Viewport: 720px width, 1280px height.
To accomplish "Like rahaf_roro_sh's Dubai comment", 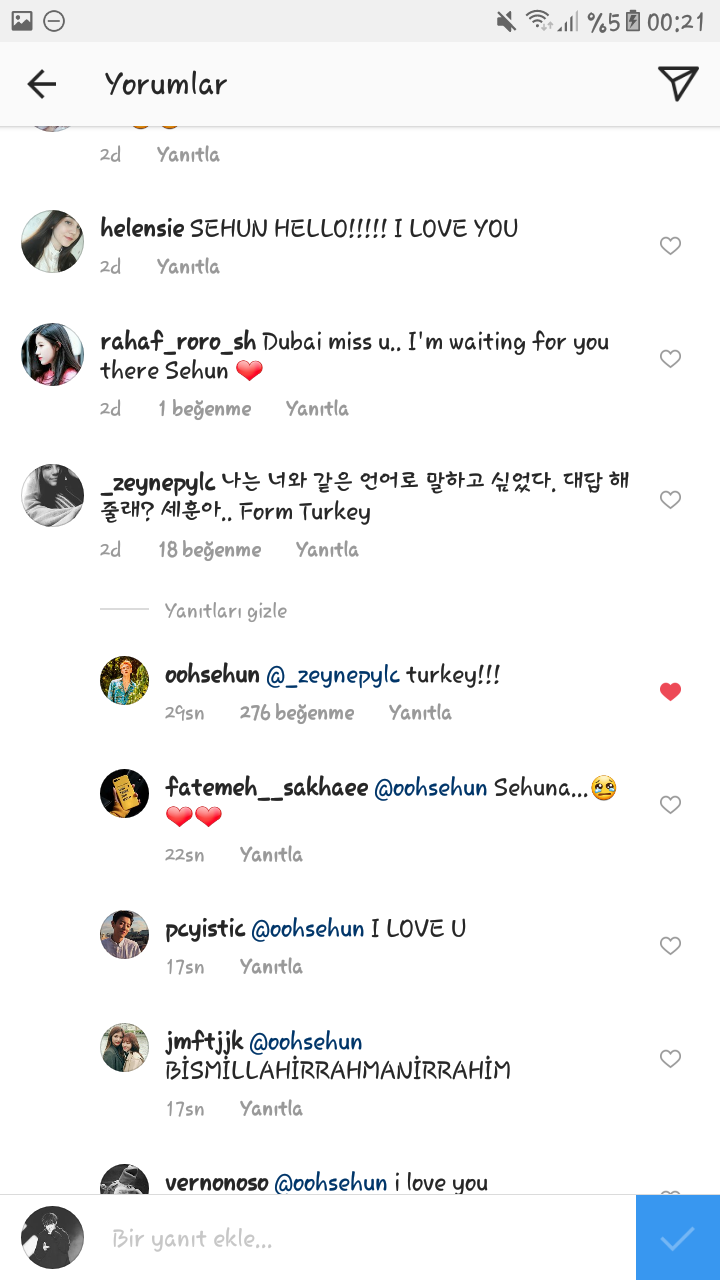I will click(x=670, y=358).
